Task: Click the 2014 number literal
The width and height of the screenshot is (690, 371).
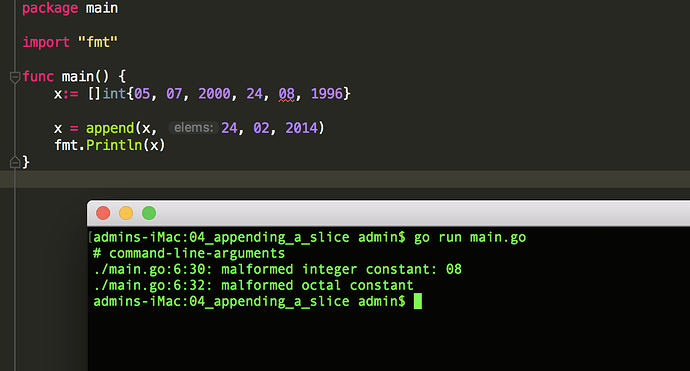Action: pyautogui.click(x=301, y=128)
